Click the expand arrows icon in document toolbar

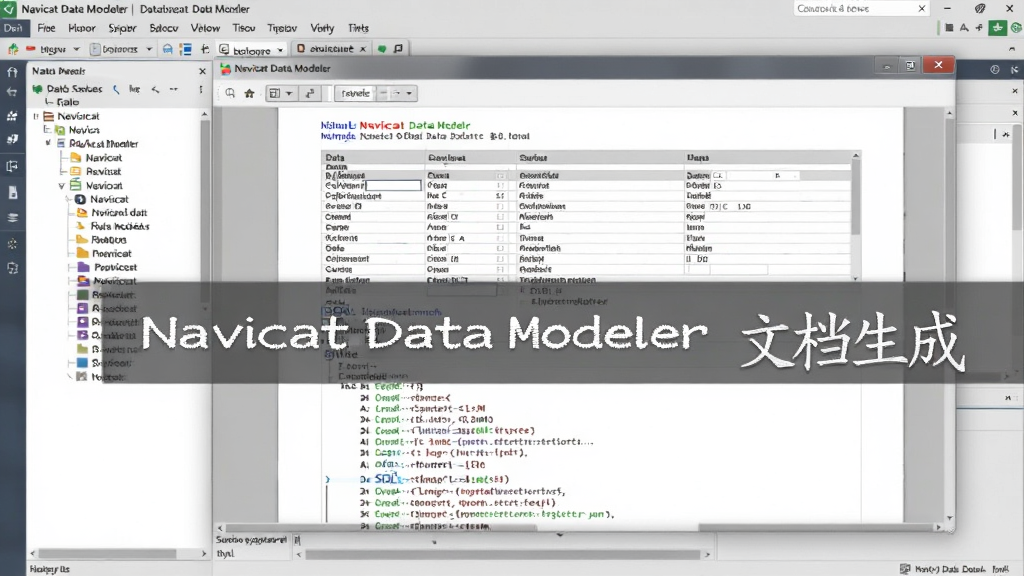pos(310,93)
